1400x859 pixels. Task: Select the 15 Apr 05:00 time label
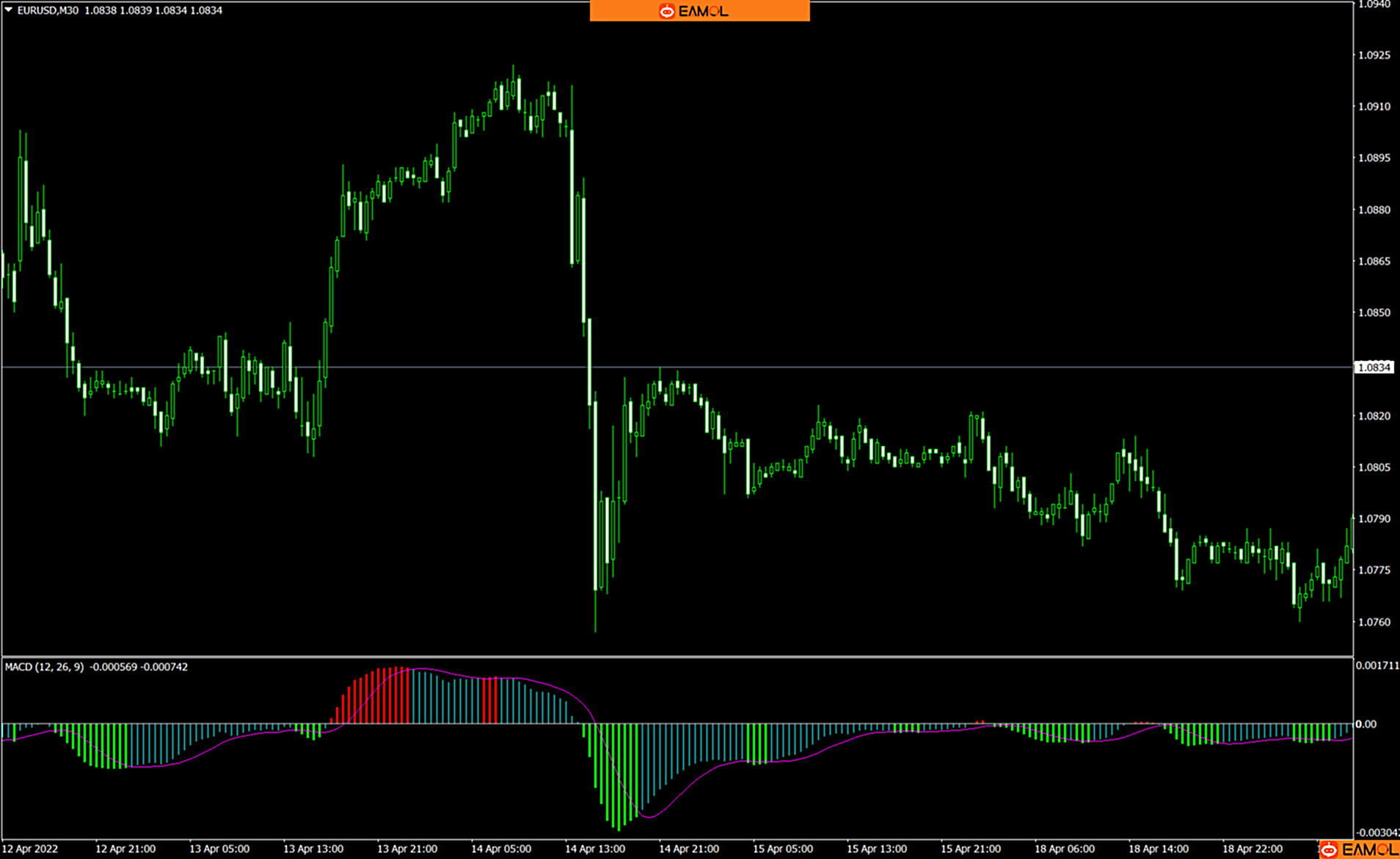coord(783,849)
